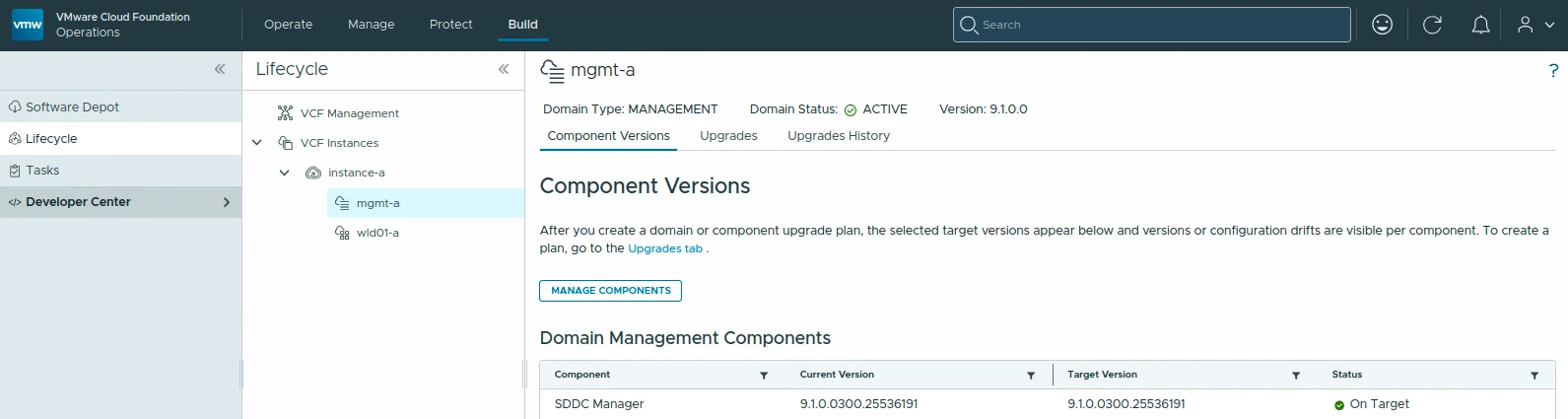Click the ACTIVE status check icon
This screenshot has width=1568, height=419.
coord(851,110)
